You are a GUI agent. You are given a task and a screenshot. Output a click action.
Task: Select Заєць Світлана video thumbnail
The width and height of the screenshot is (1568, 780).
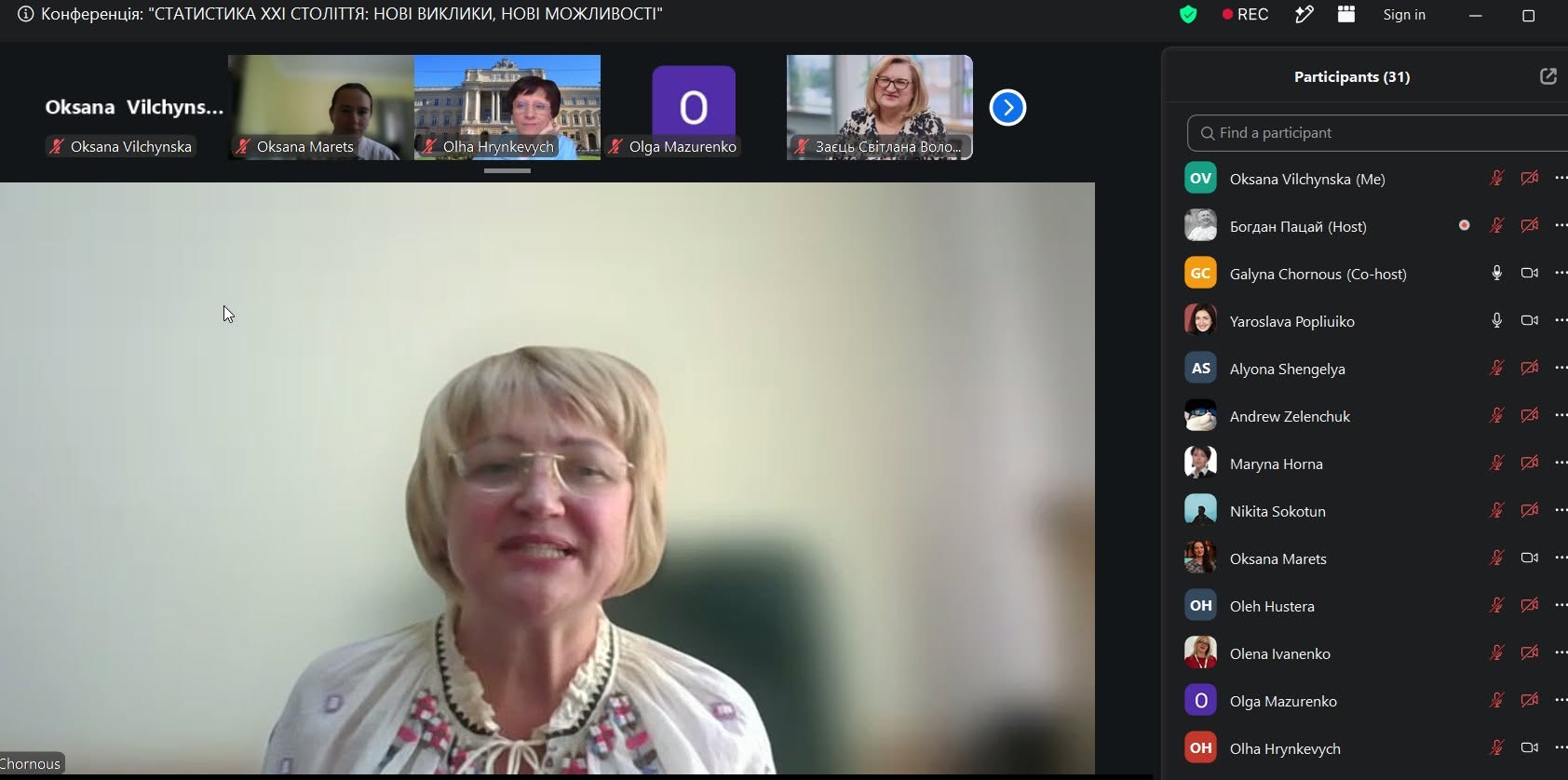[x=880, y=107]
